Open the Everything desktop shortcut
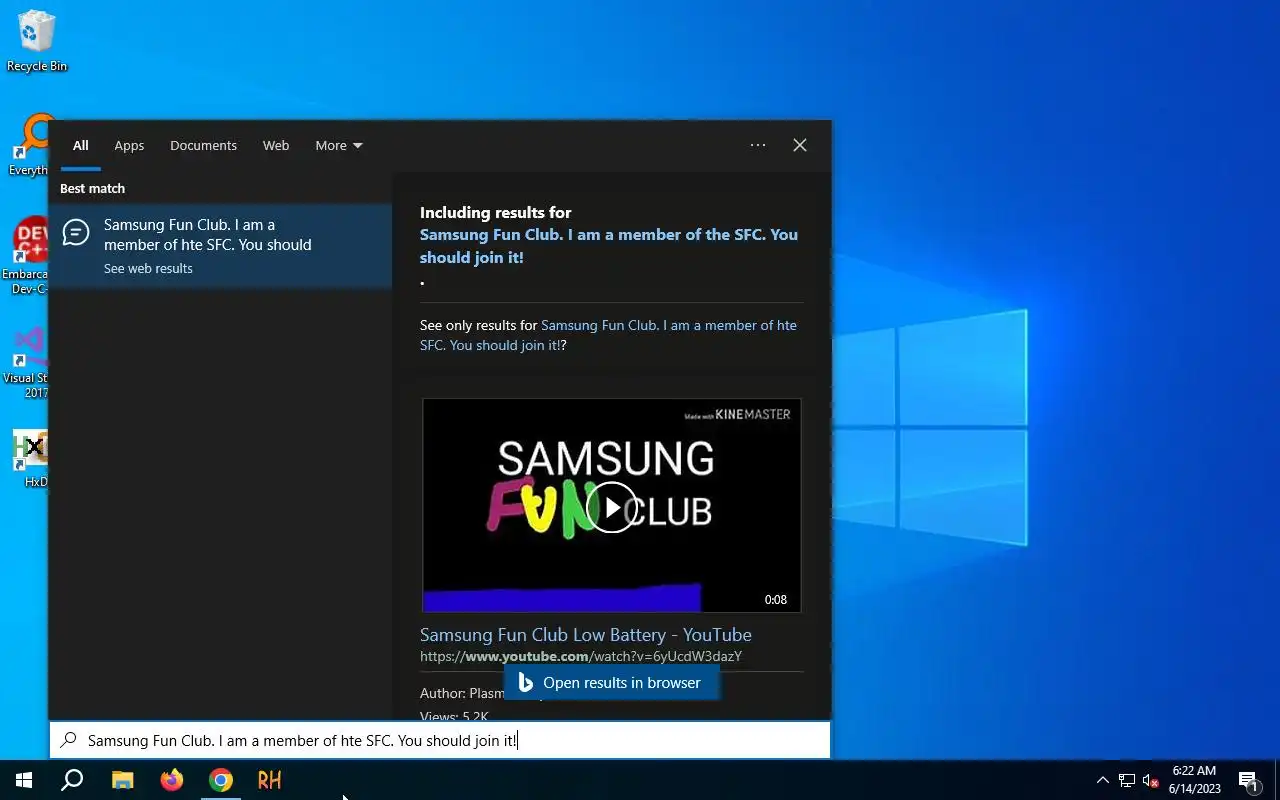1280x800 pixels. pyautogui.click(x=28, y=145)
